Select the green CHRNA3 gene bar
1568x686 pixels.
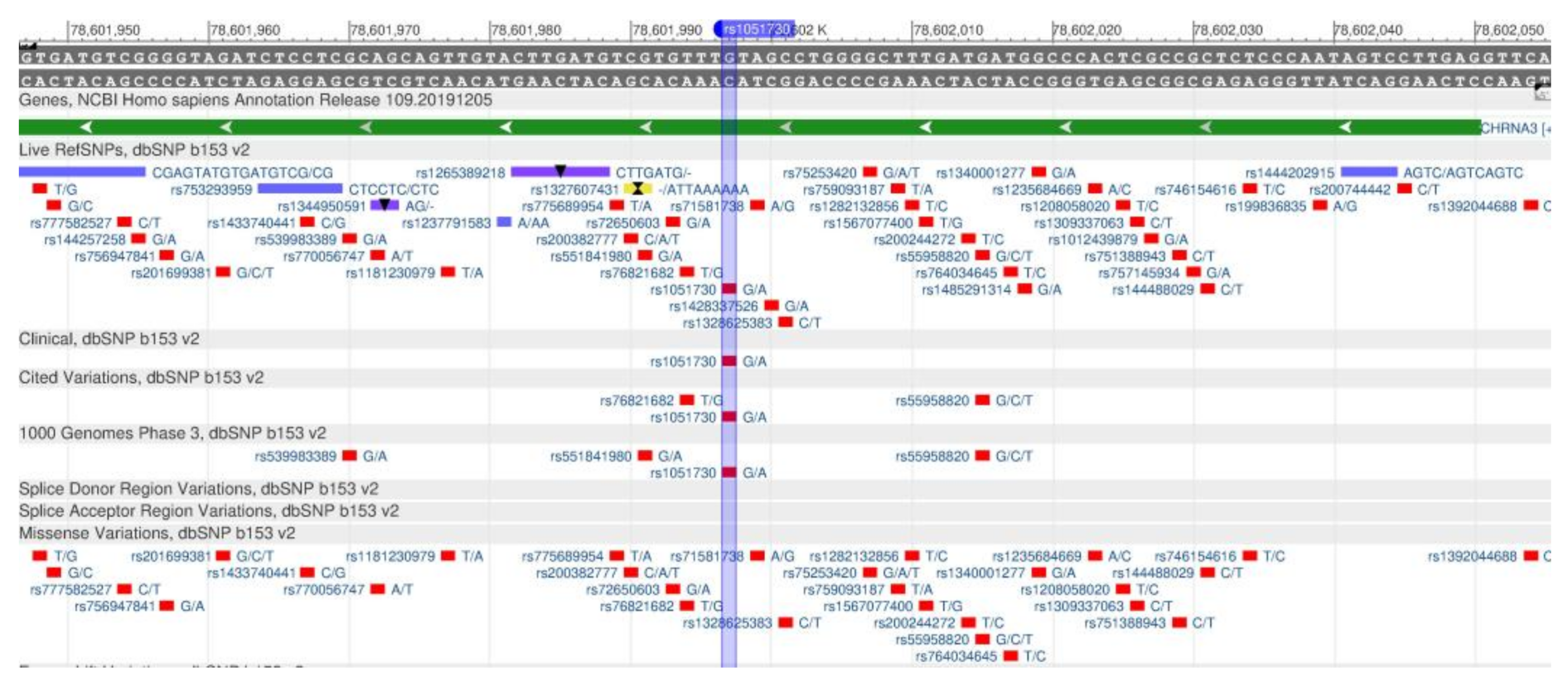tap(749, 127)
